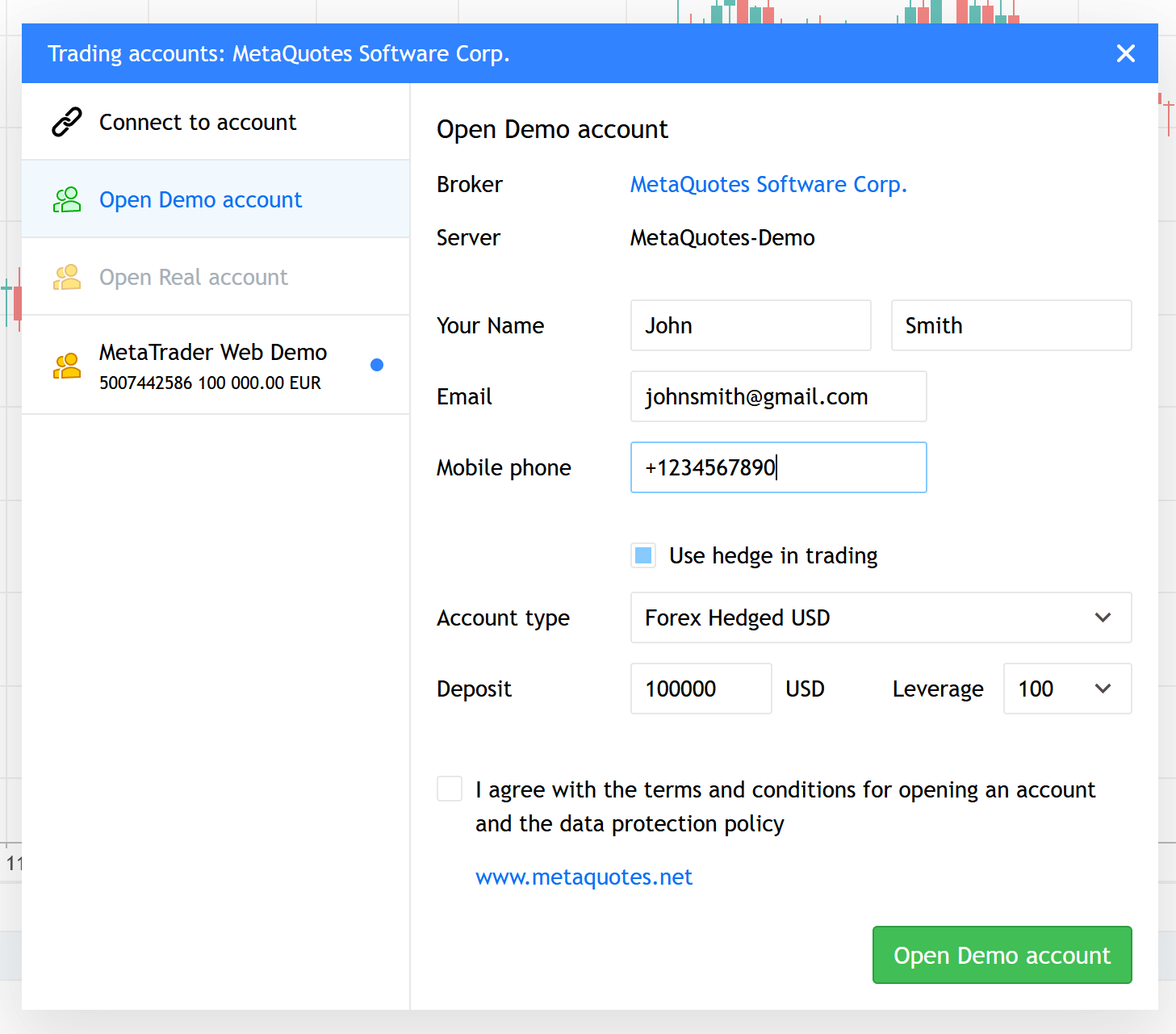The image size is (1176, 1034).
Task: Select Open Real account menu item
Action: pyautogui.click(x=194, y=277)
